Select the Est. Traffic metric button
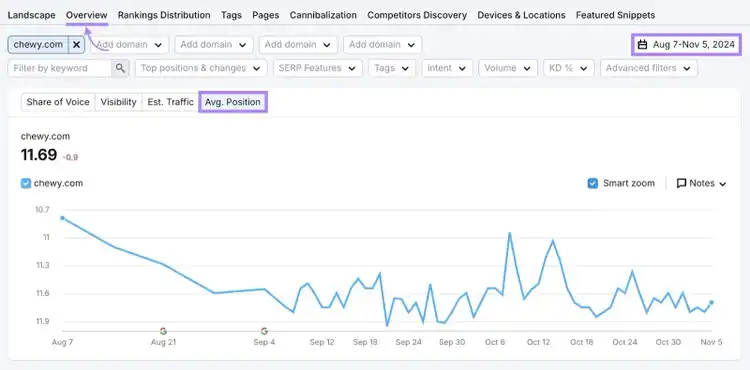This screenshot has height=370, width=750. [x=170, y=102]
